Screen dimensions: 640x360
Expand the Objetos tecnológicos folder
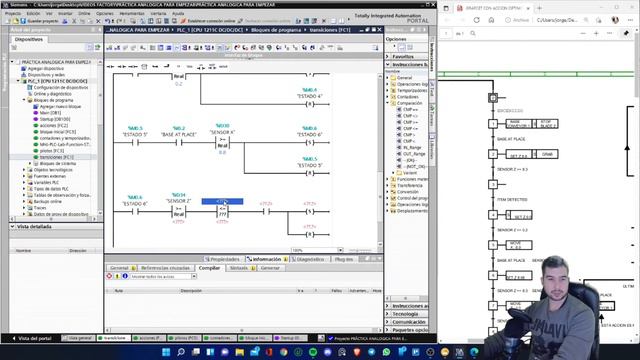coord(24,170)
